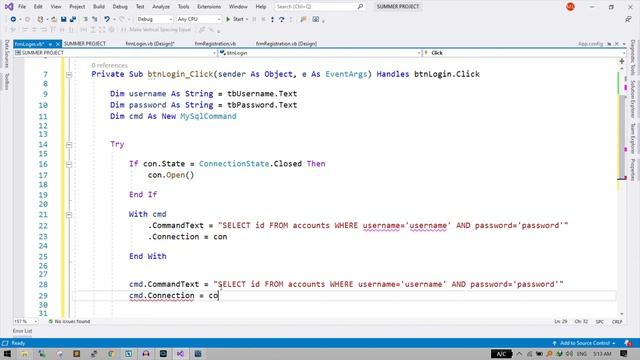
Task: Click the Undo arrow icon
Action: (107, 19)
